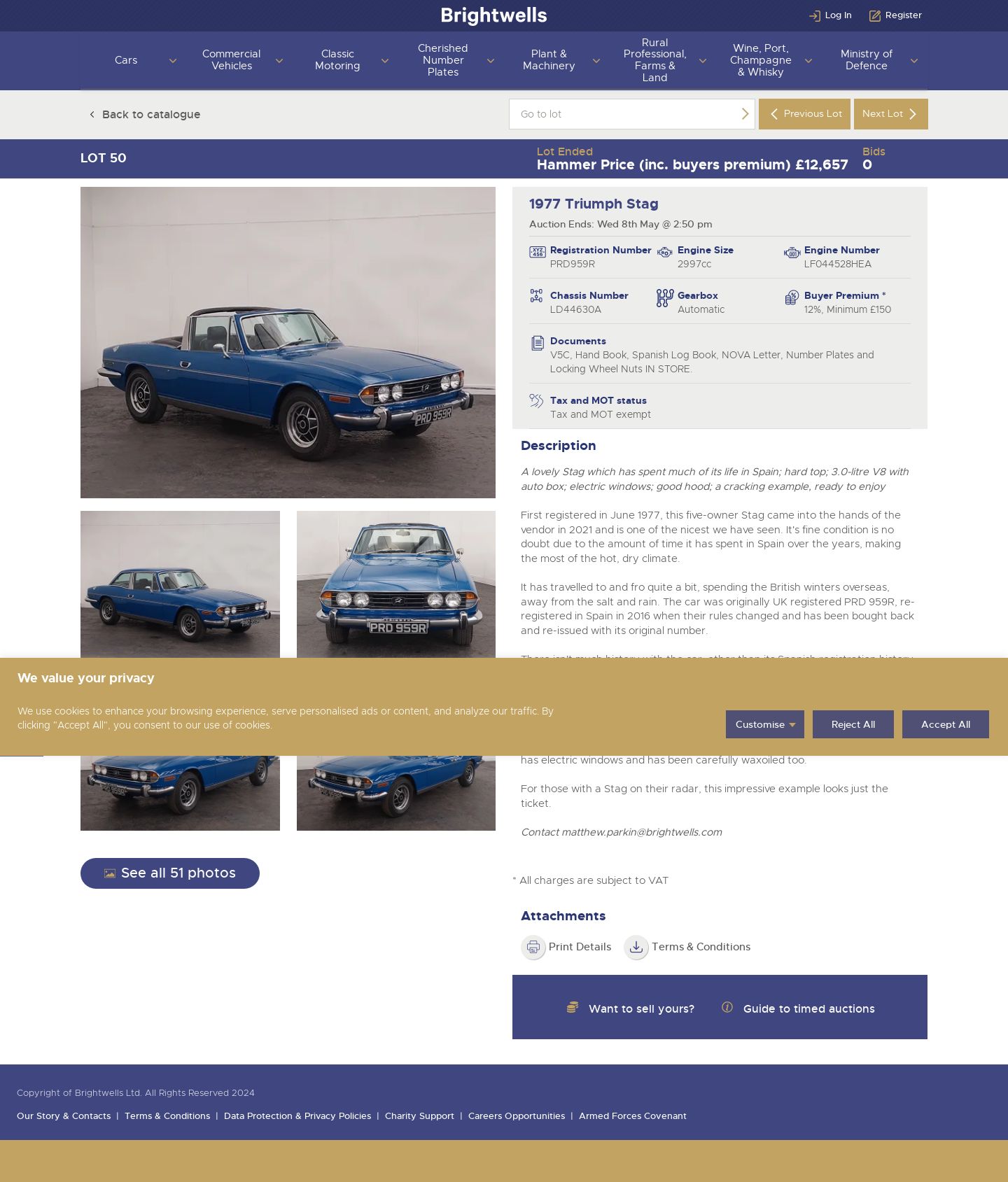Expand the Rural Professional, Farms & Land chevron
Viewport: 1008px width, 1182px height.
coord(703,61)
